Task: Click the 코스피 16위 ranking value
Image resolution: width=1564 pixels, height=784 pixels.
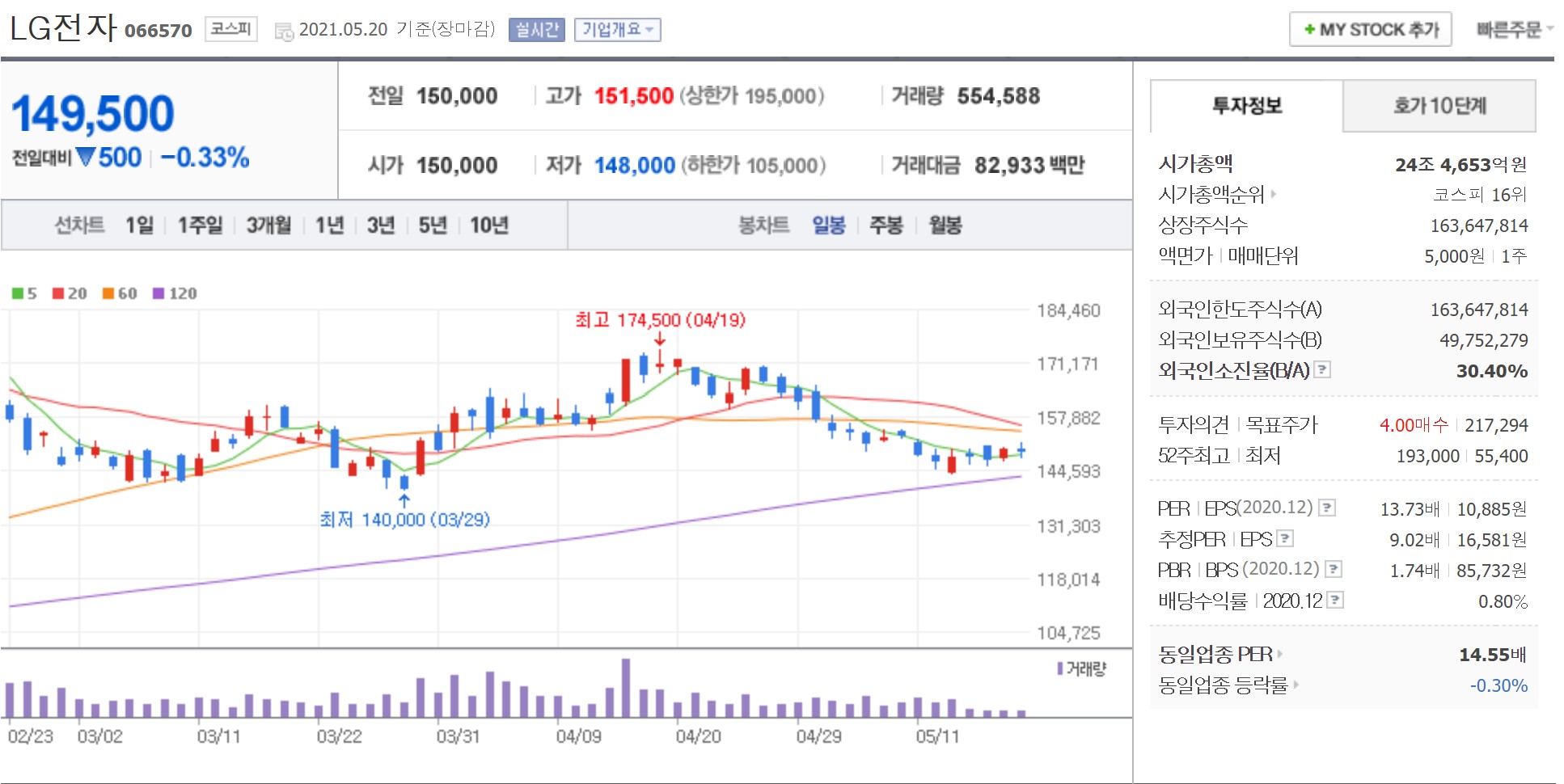Action: point(1480,195)
